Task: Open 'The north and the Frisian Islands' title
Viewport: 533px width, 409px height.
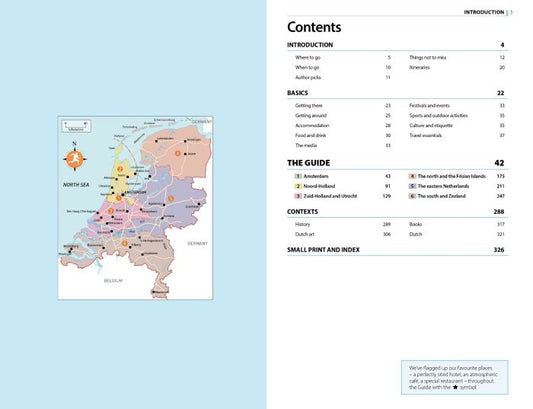Action: (452, 176)
